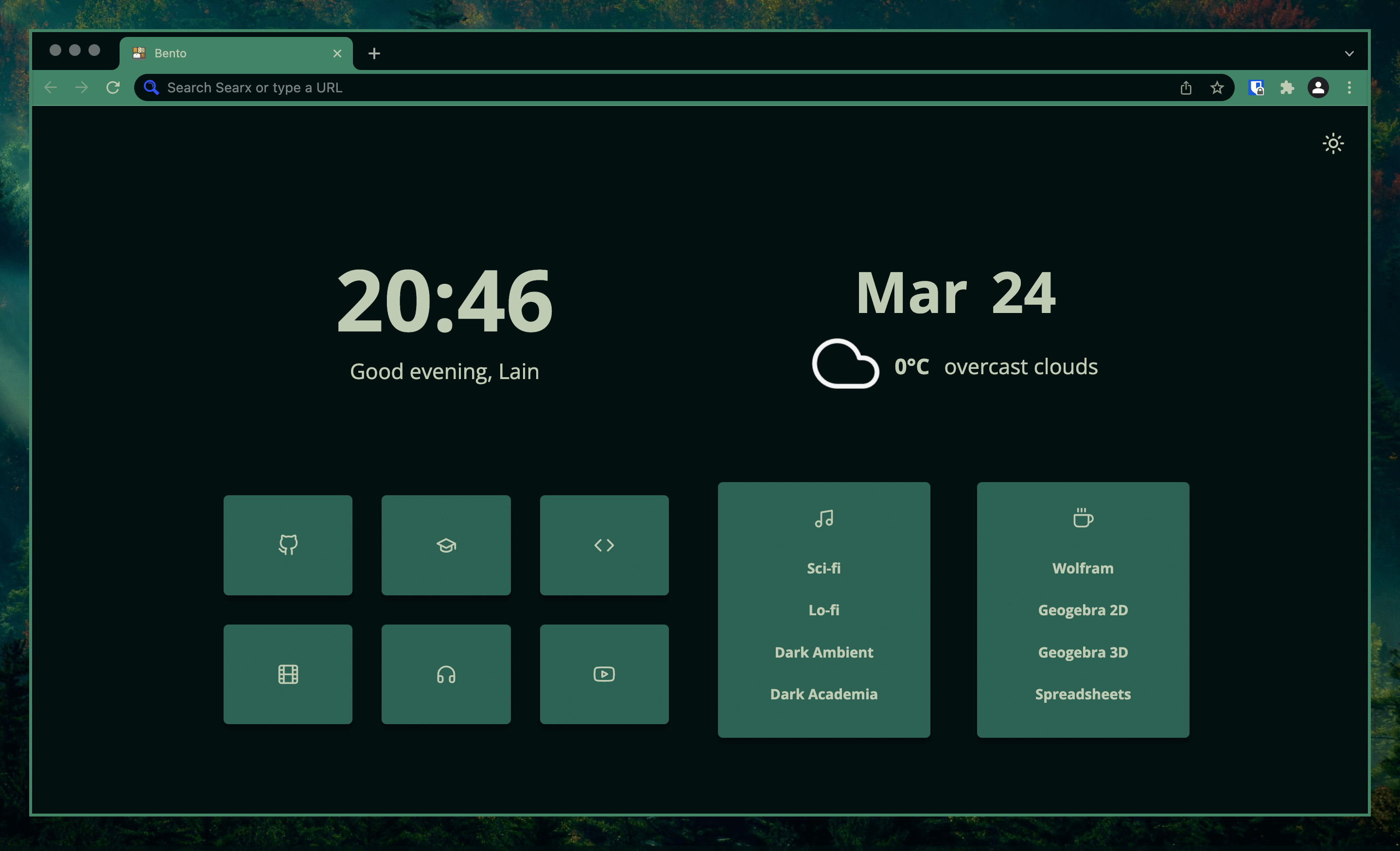Screen dimensions: 1400x851
Task: Reload the Bento page
Action: point(112,87)
